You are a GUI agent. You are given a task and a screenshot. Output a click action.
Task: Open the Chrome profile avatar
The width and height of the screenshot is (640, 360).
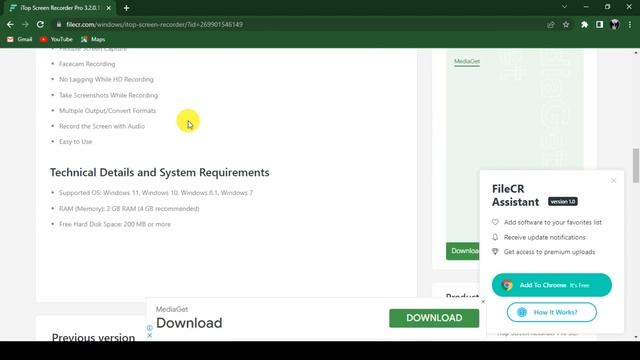615,24
